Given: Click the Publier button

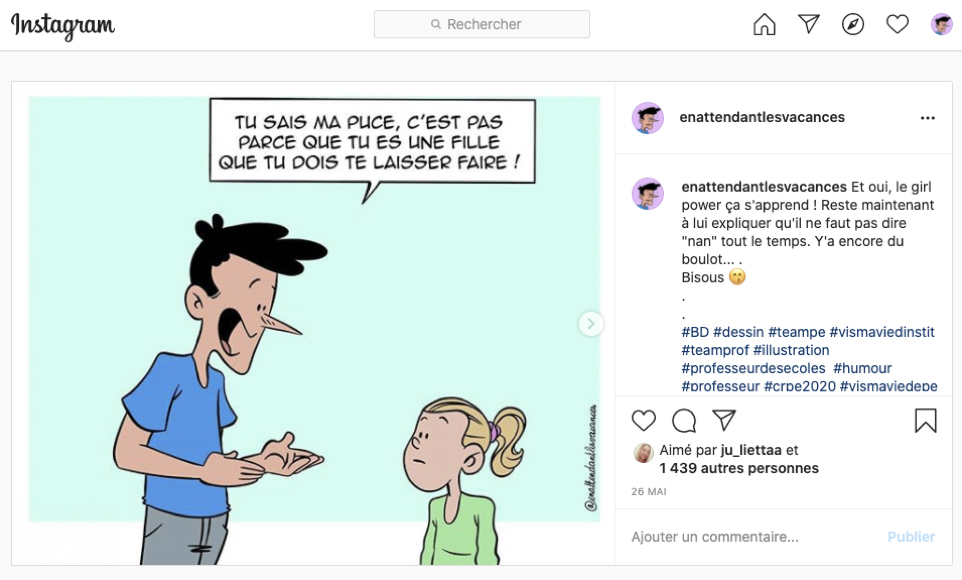Looking at the screenshot, I should click(911, 537).
